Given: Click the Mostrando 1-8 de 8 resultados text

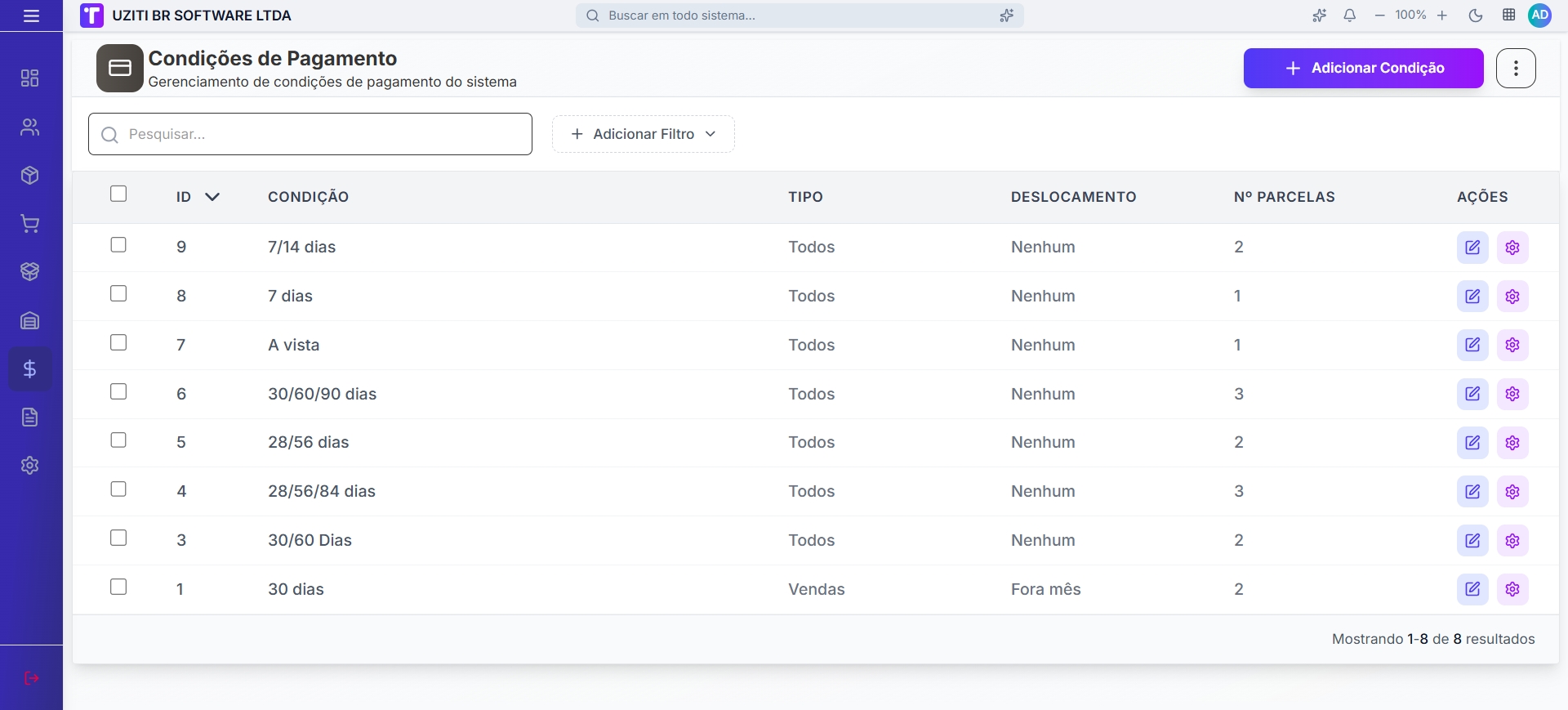Looking at the screenshot, I should point(1433,639).
